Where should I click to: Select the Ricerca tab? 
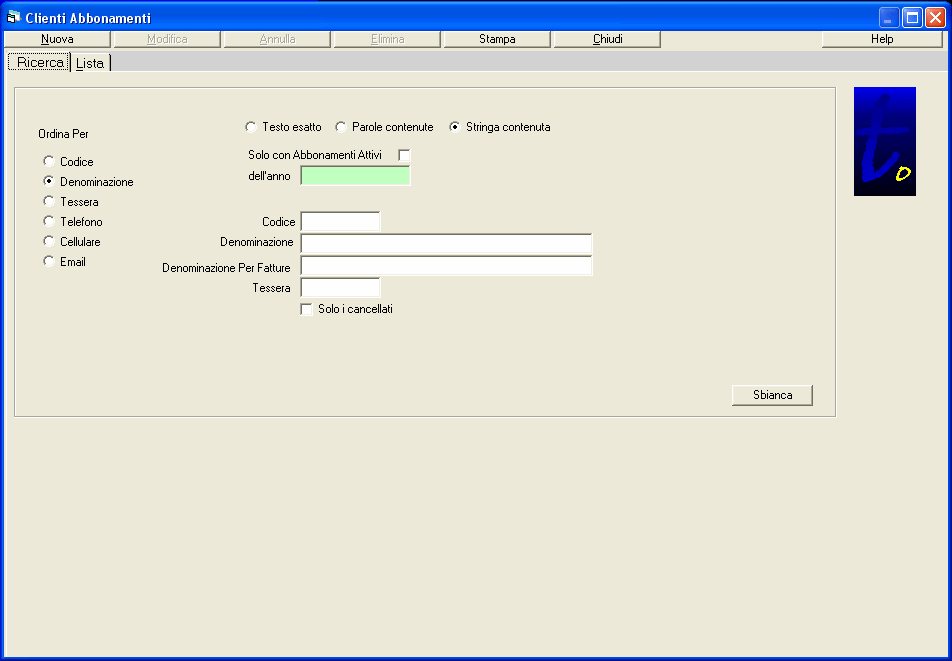pos(40,62)
